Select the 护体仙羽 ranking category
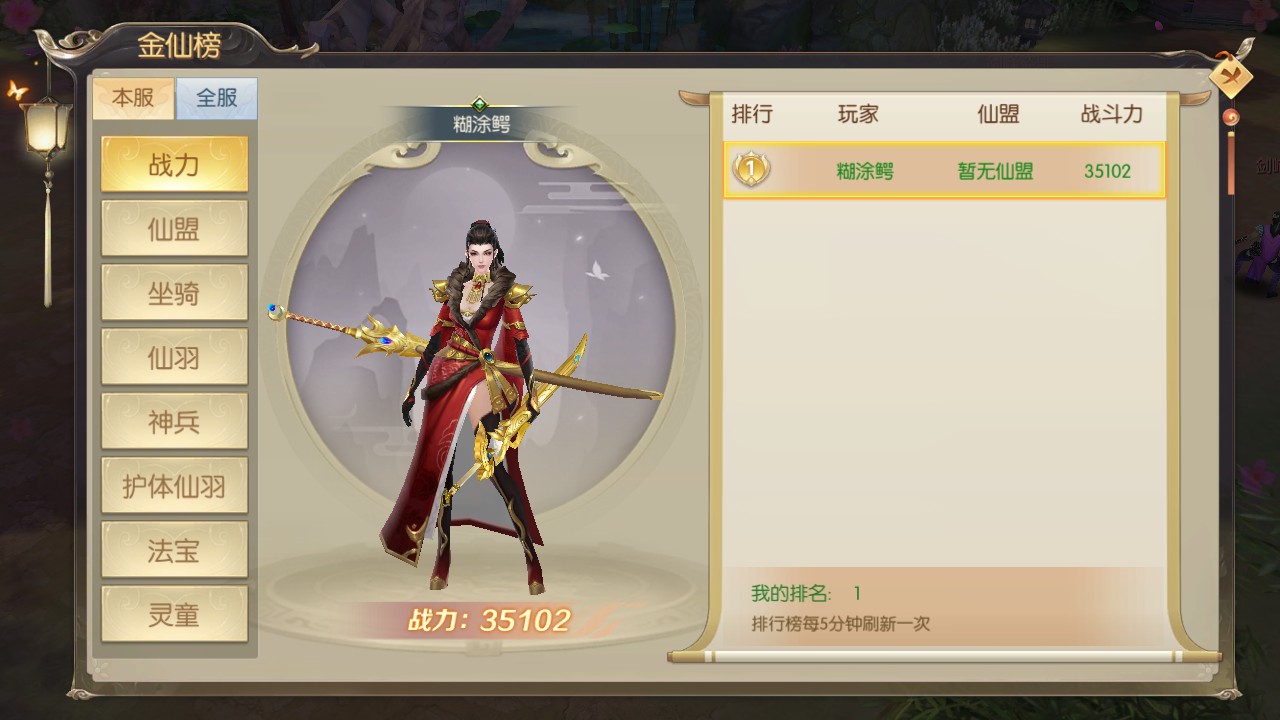 tap(174, 486)
